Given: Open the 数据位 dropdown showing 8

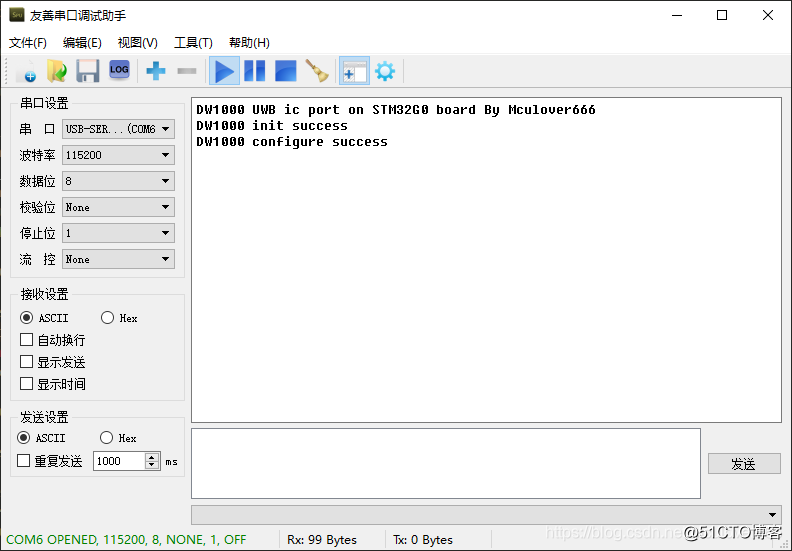Looking at the screenshot, I should [x=118, y=181].
